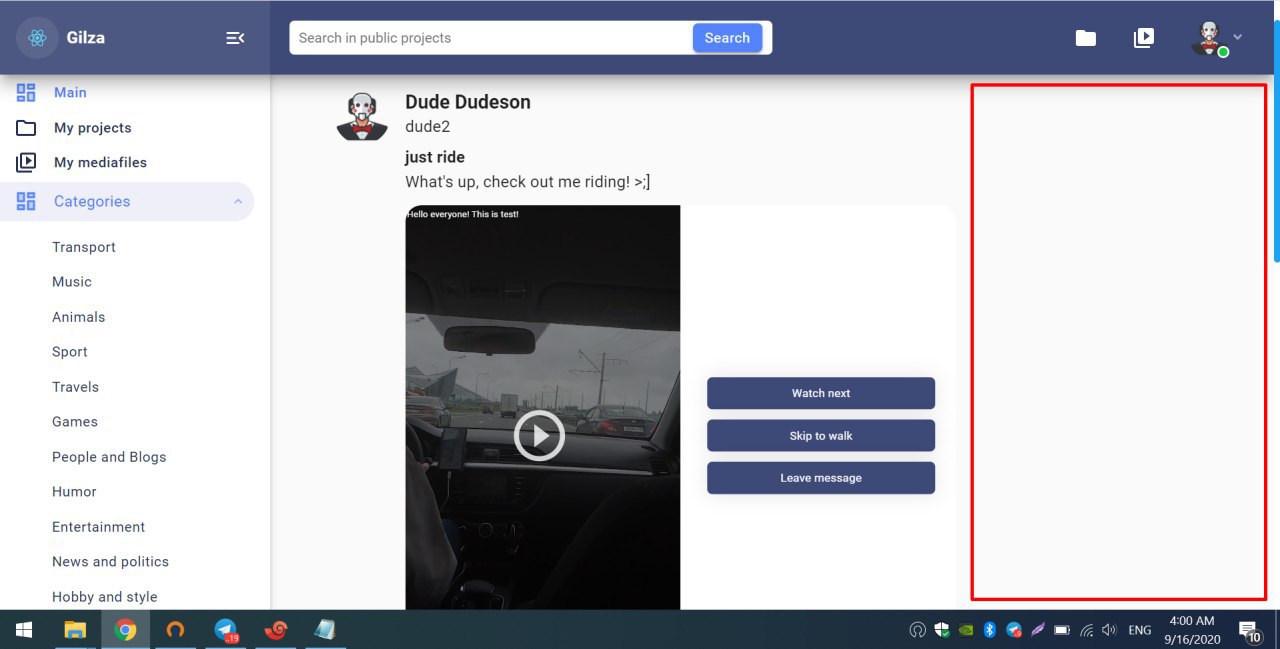Click the Telegram tray icon
Screen dimensions: 1280x649
(x=1014, y=630)
